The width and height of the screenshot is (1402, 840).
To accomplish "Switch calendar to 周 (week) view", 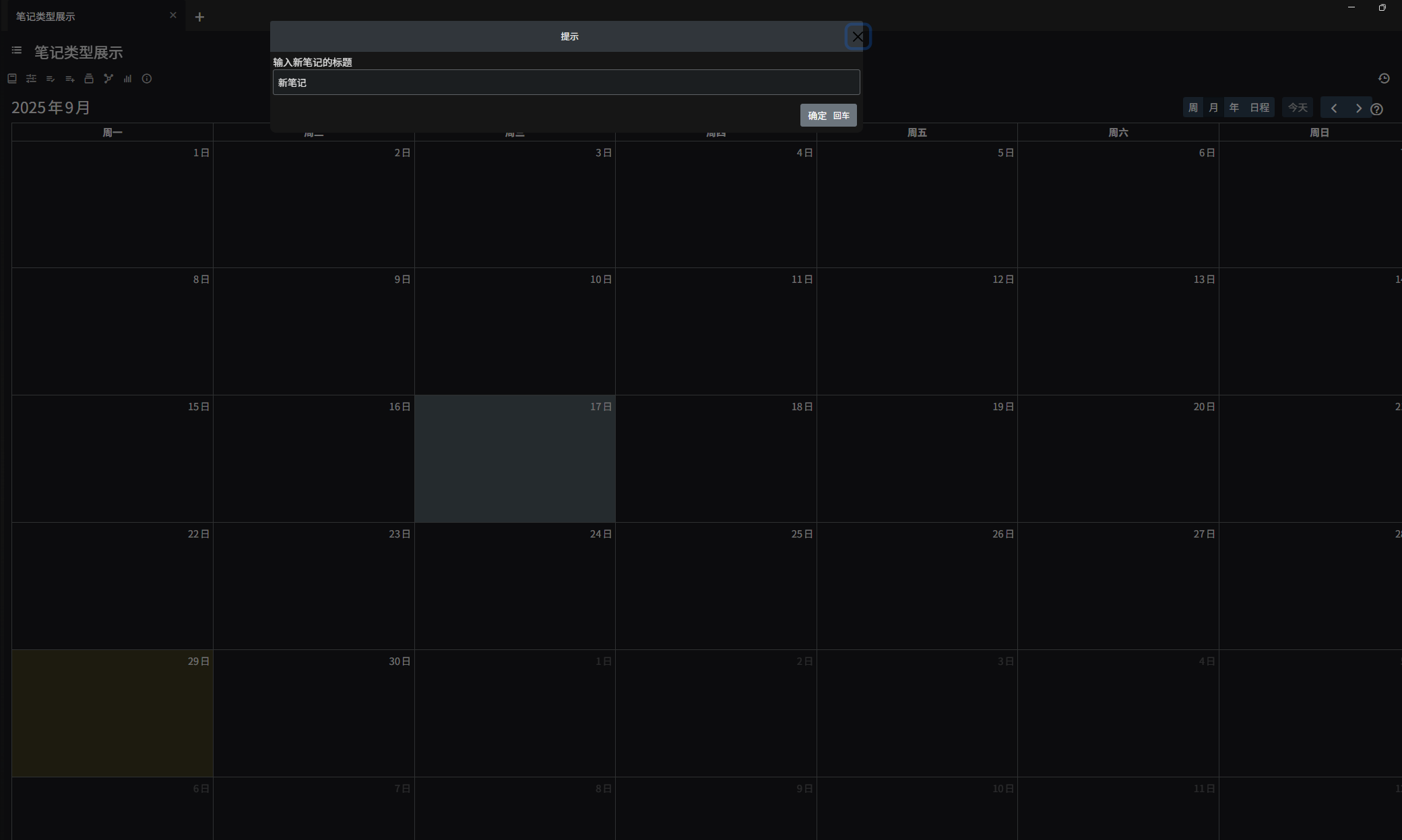I will click(x=1192, y=108).
